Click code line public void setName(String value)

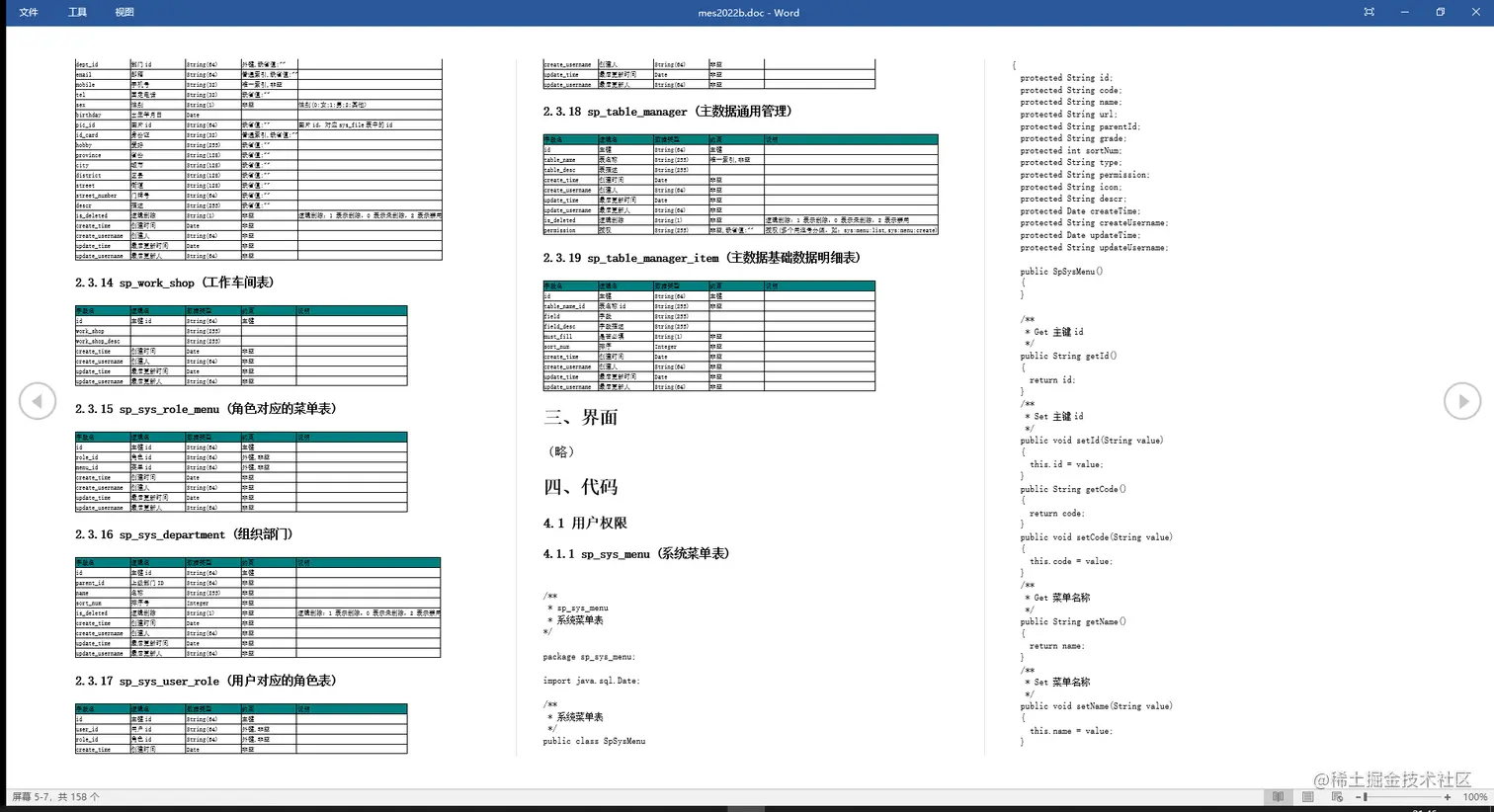point(1096,706)
